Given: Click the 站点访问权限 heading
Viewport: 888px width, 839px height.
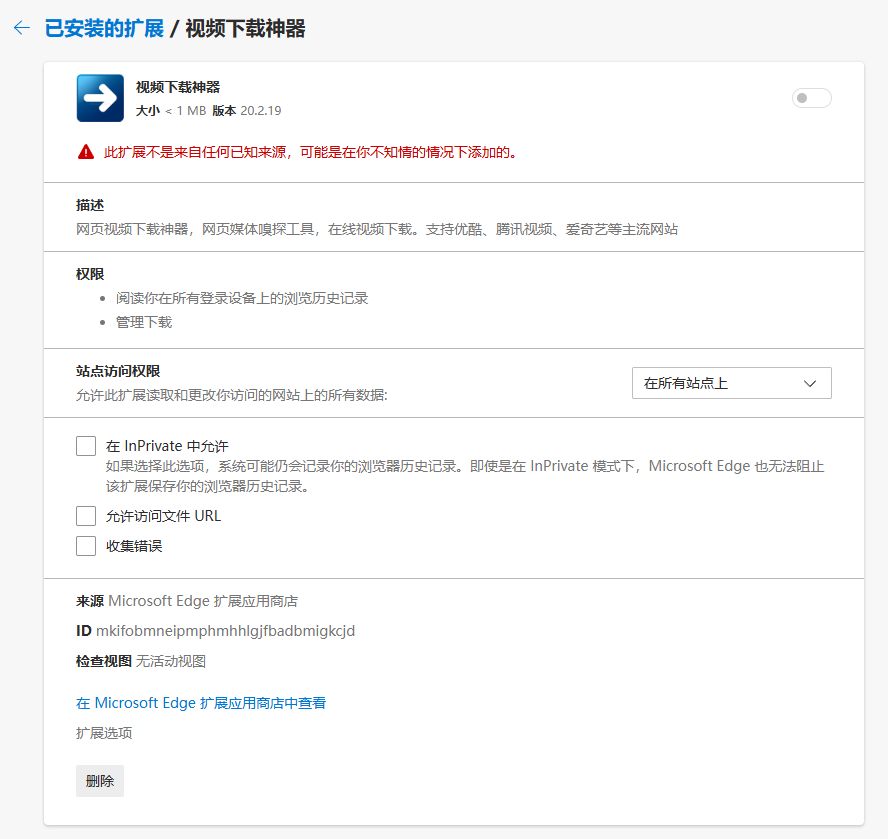Looking at the screenshot, I should [118, 371].
